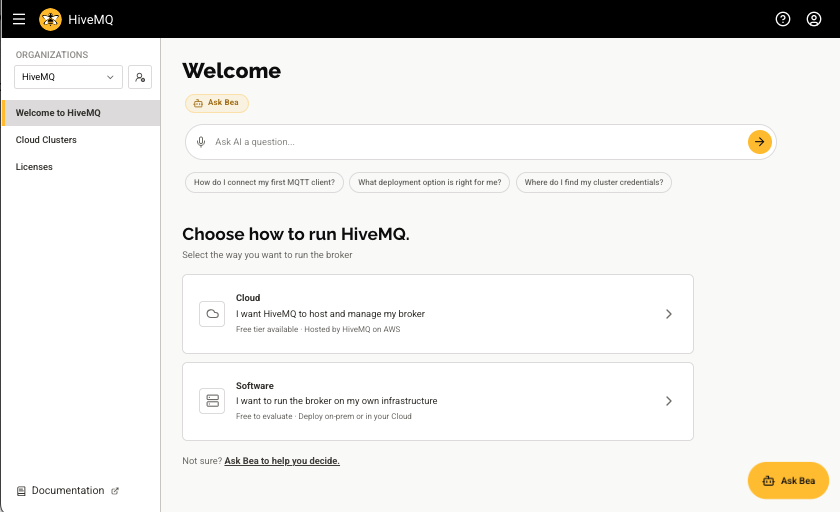Choose the Software self-hosted card
The image size is (840, 512).
438,402
